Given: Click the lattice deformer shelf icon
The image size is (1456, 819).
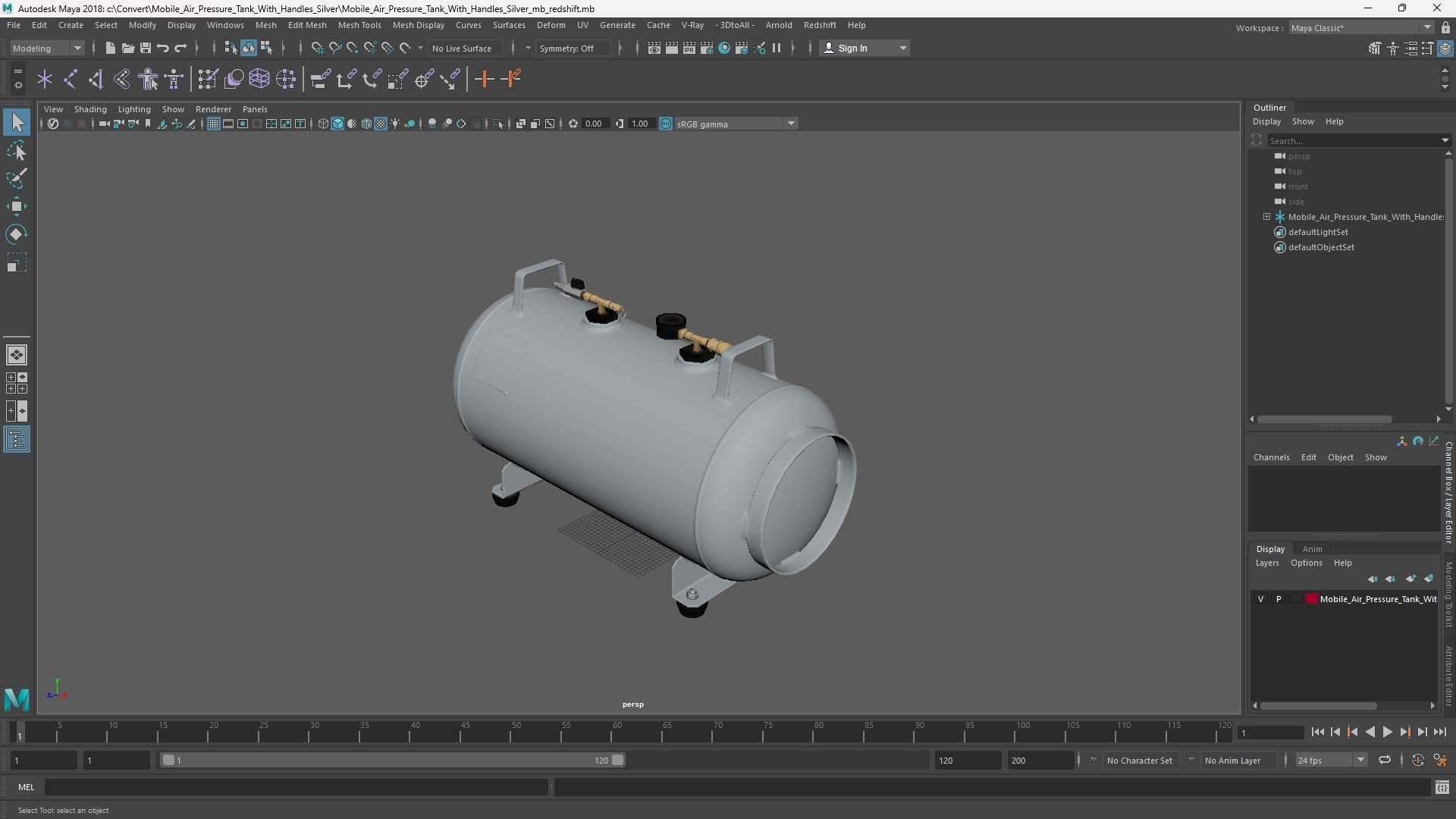Looking at the screenshot, I should [259, 79].
